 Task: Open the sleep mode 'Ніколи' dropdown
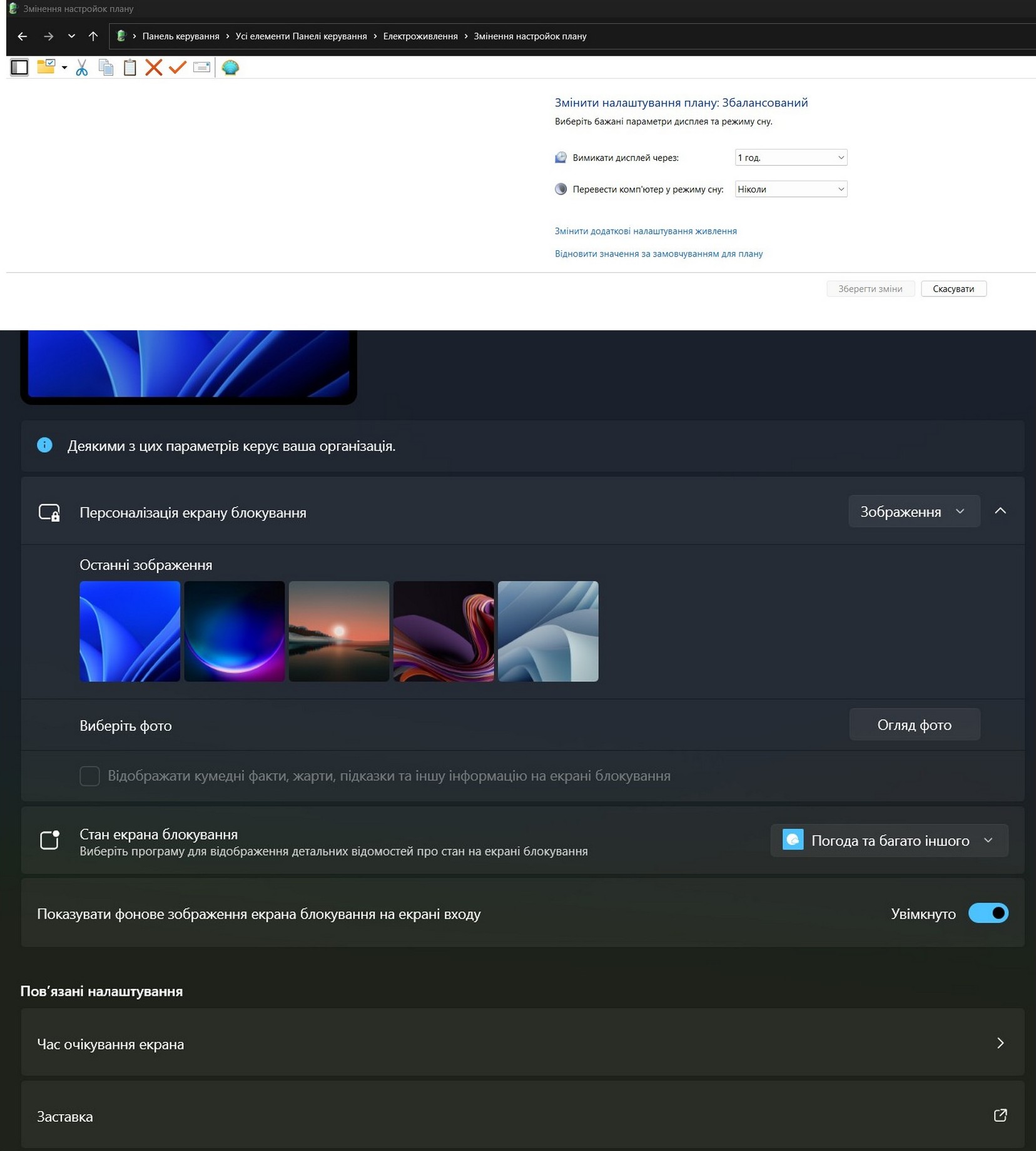(x=791, y=189)
